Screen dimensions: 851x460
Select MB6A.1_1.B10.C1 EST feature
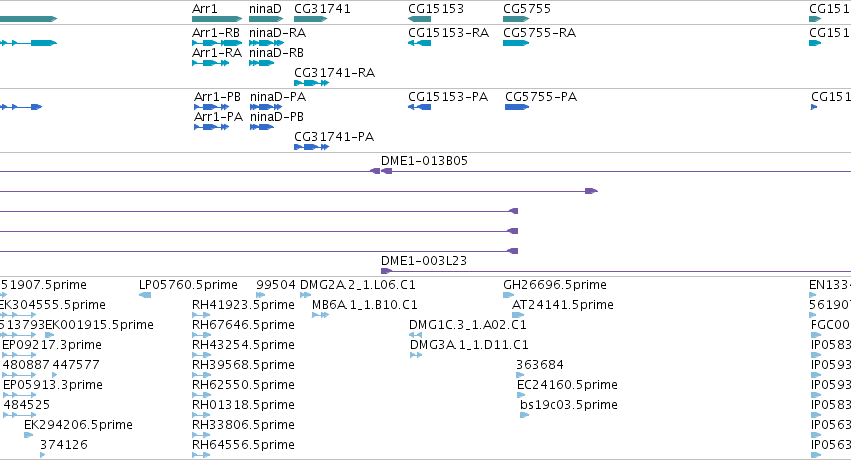(320, 315)
